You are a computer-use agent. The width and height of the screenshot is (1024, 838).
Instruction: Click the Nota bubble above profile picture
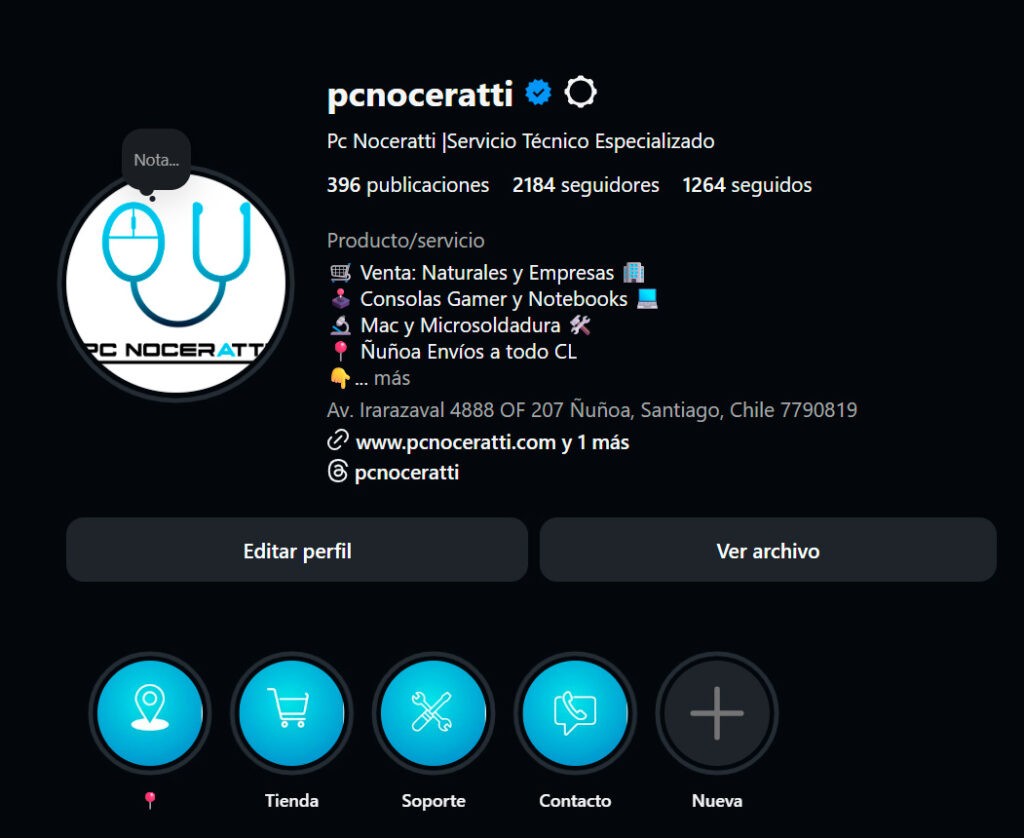(x=156, y=160)
